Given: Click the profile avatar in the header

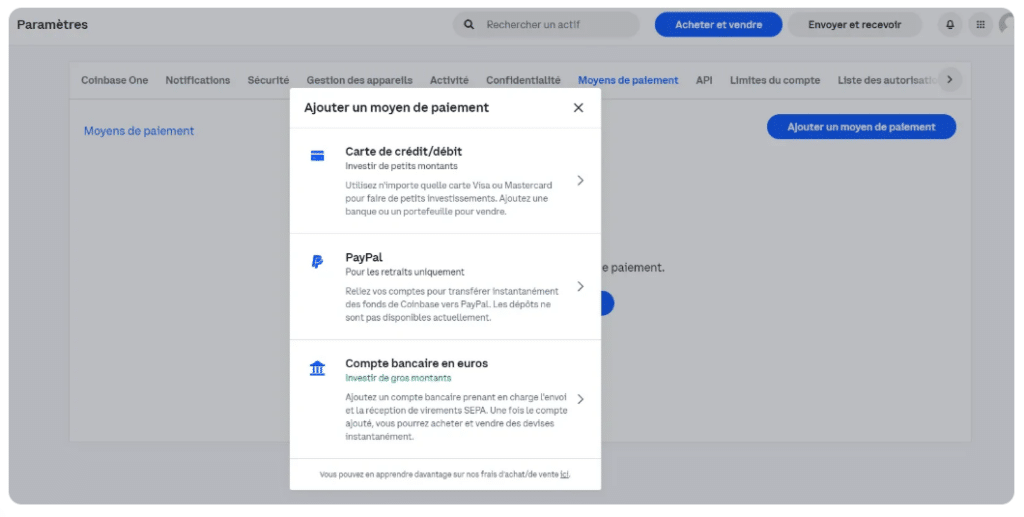Looking at the screenshot, I should tap(1007, 25).
